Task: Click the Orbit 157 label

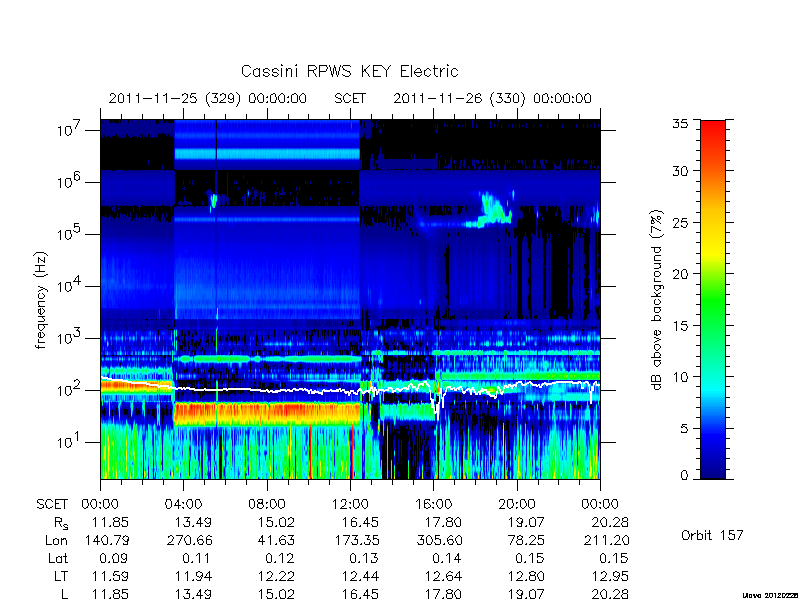Action: (x=712, y=535)
